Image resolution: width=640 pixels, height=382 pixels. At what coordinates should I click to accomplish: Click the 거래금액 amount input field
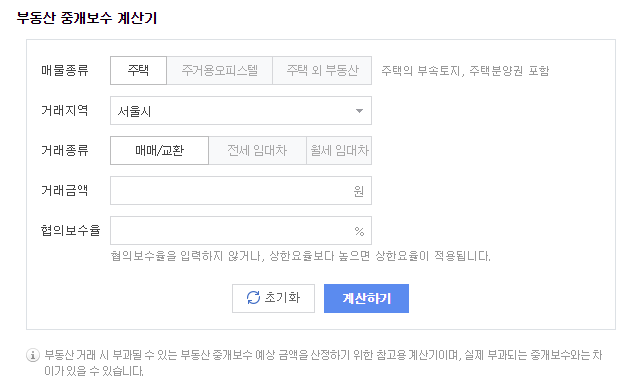pyautogui.click(x=241, y=191)
